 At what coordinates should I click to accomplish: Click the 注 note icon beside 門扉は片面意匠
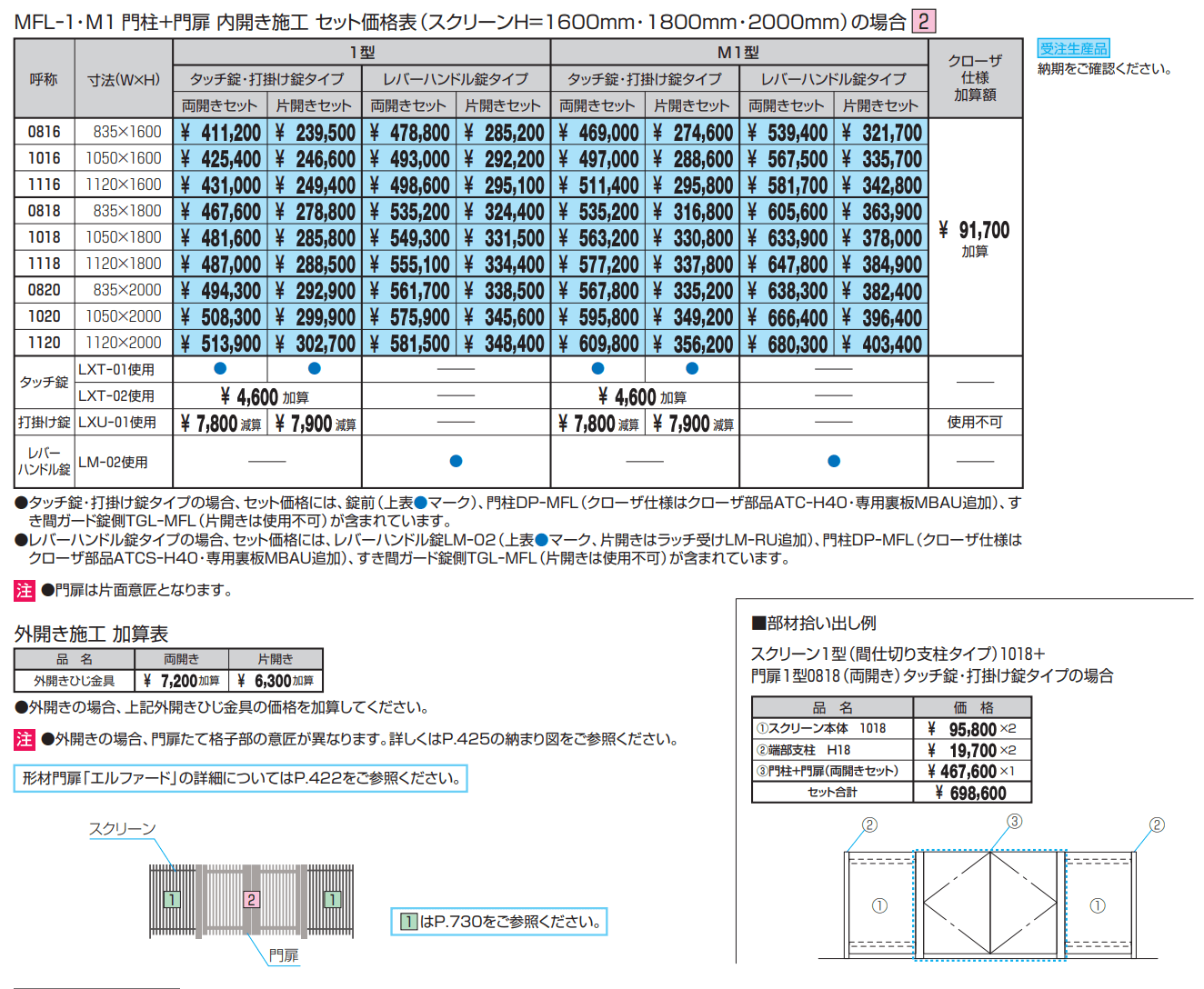pos(21,588)
